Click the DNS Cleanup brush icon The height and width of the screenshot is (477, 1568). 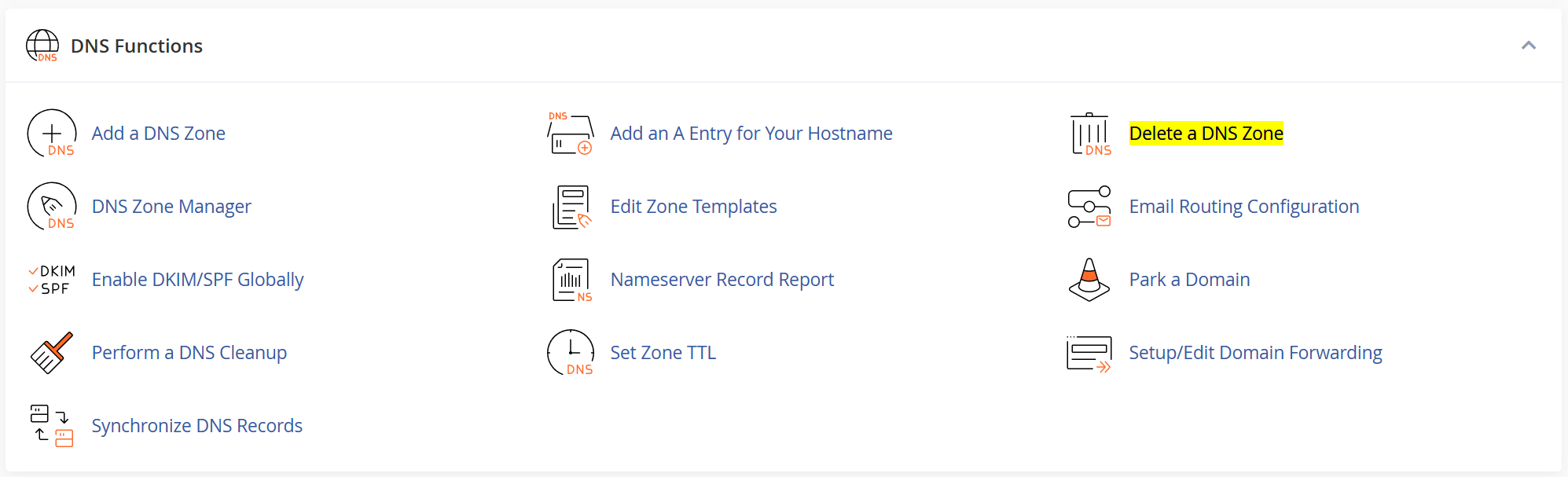[x=52, y=353]
